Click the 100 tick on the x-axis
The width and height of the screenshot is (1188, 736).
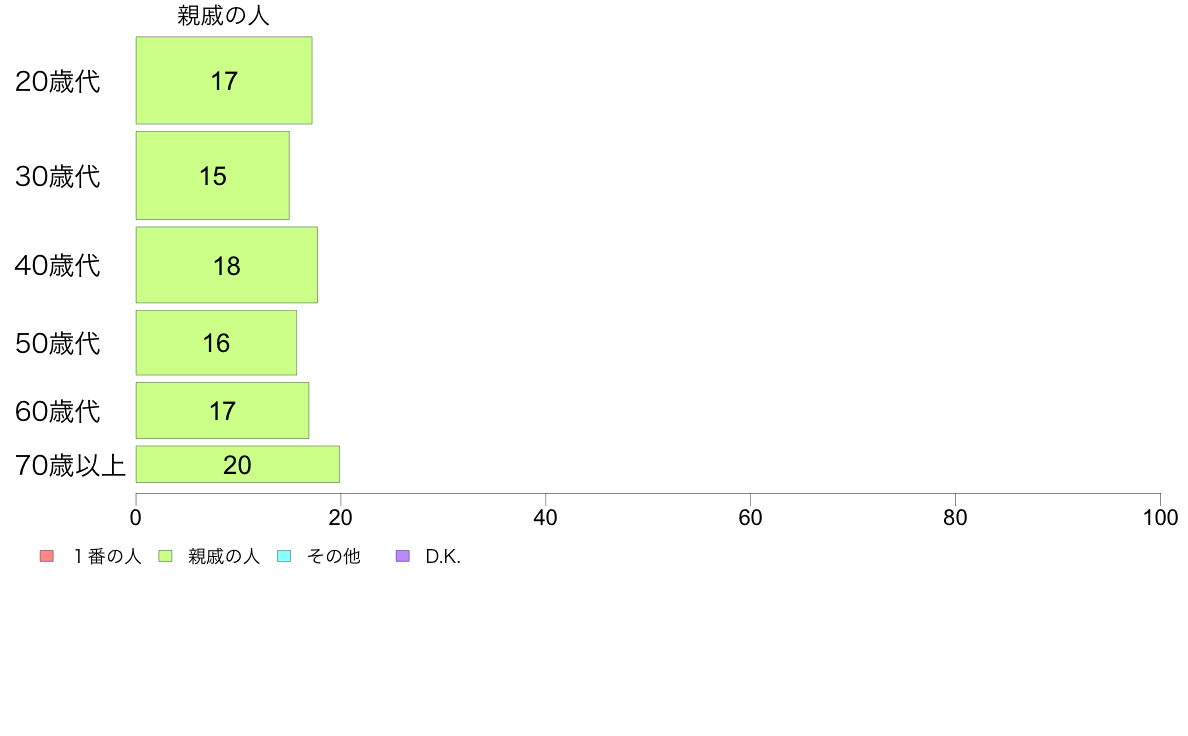click(x=1160, y=518)
